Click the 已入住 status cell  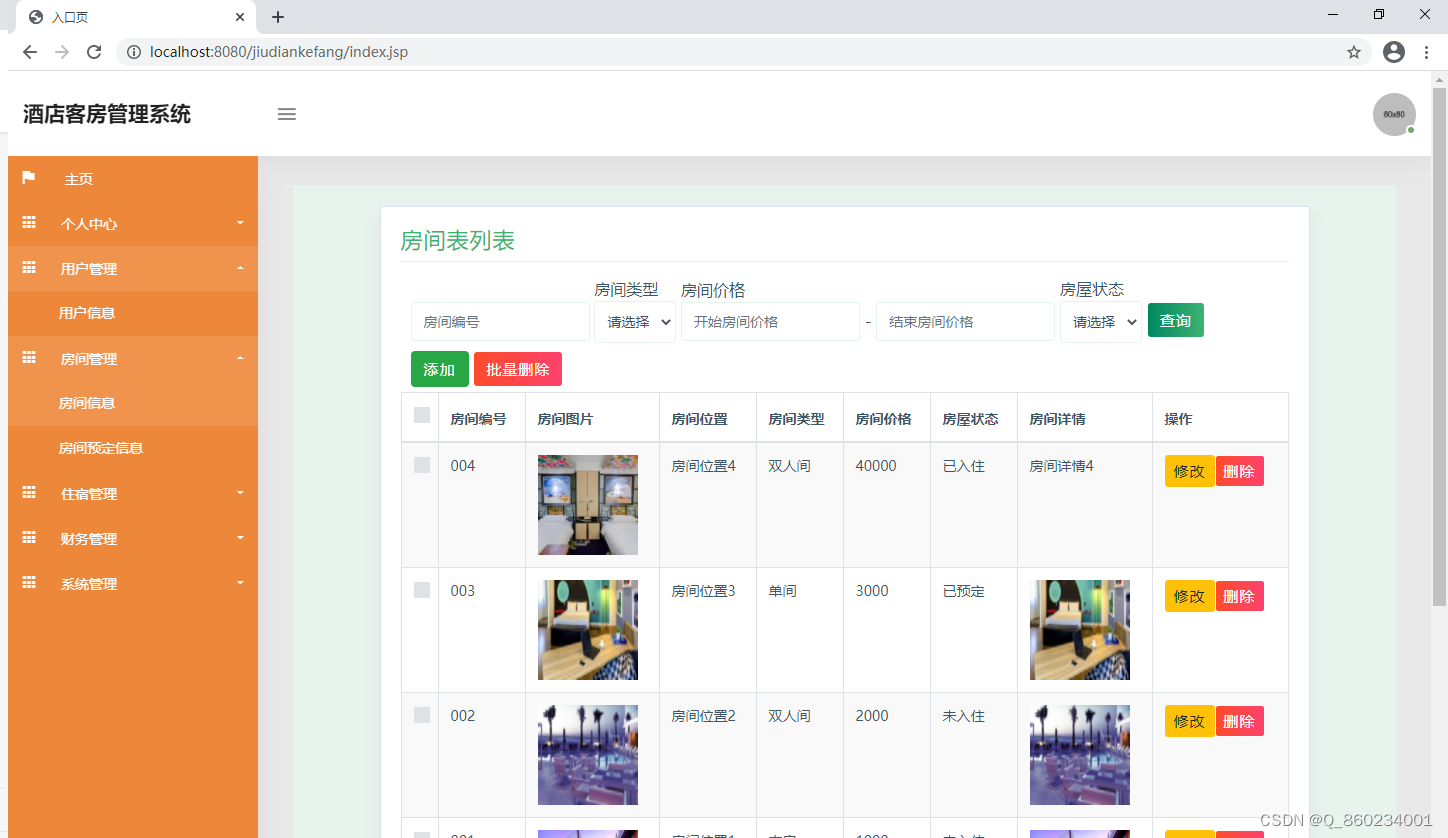(x=963, y=466)
